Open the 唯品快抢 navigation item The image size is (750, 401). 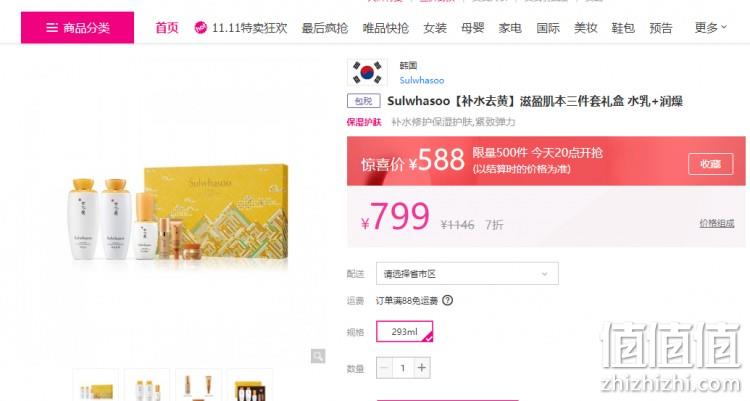coord(386,28)
